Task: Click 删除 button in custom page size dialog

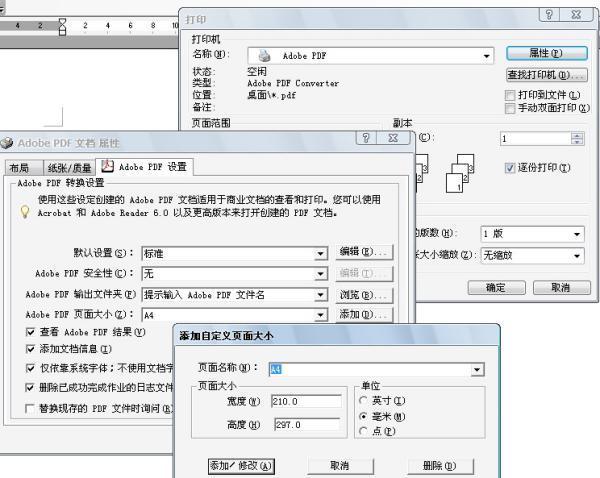Action: 440,466
